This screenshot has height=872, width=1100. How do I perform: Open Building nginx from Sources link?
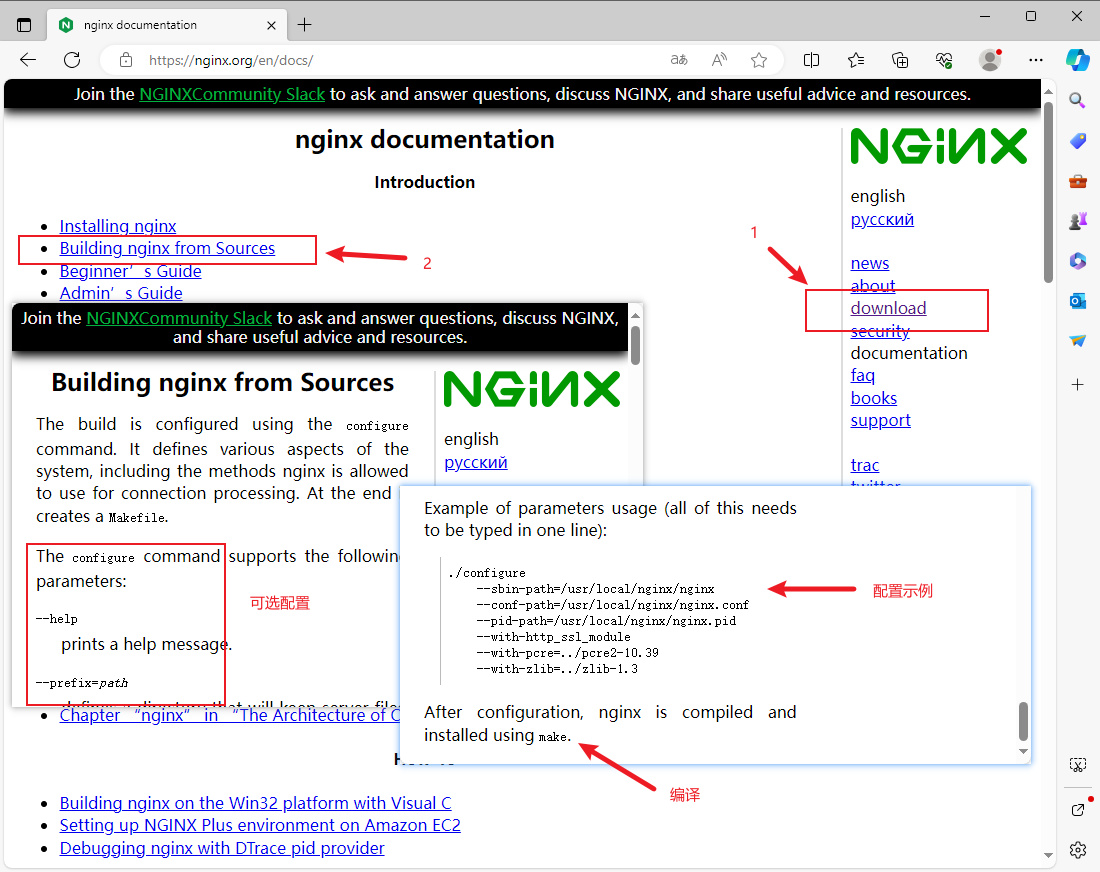167,248
